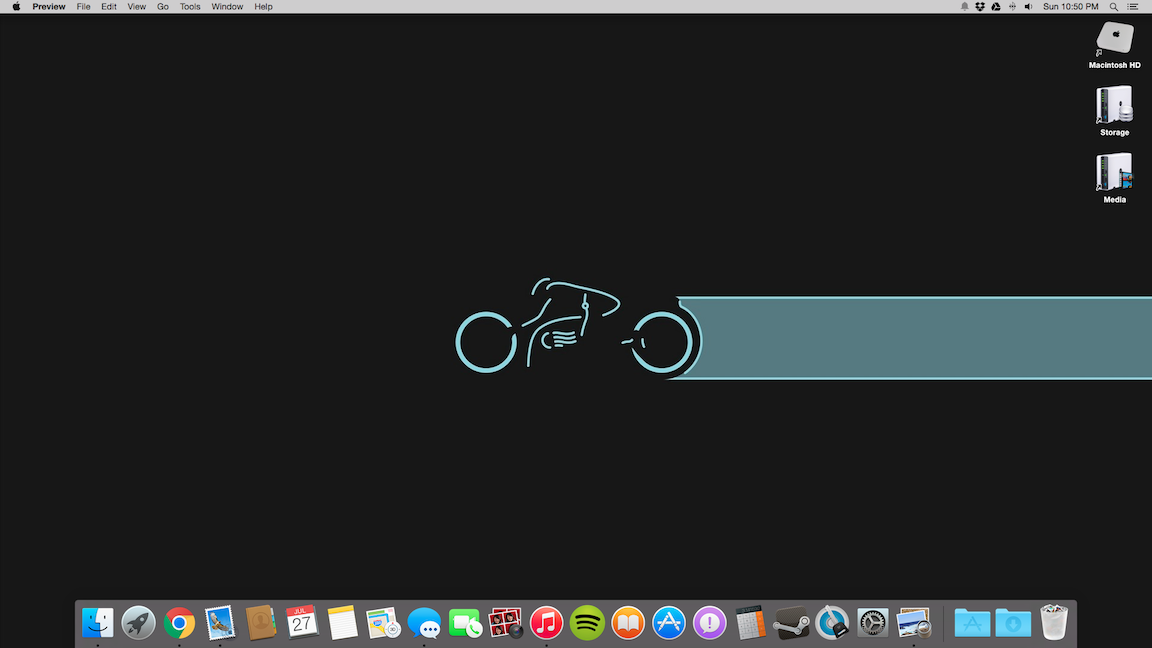The image size is (1152, 648).
Task: Click the notification bell menu bar icon
Action: (x=965, y=7)
